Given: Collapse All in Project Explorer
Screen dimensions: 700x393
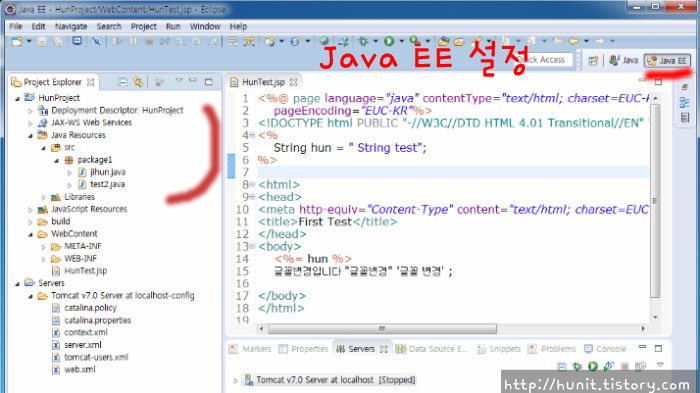Looking at the screenshot, I should coord(122,82).
